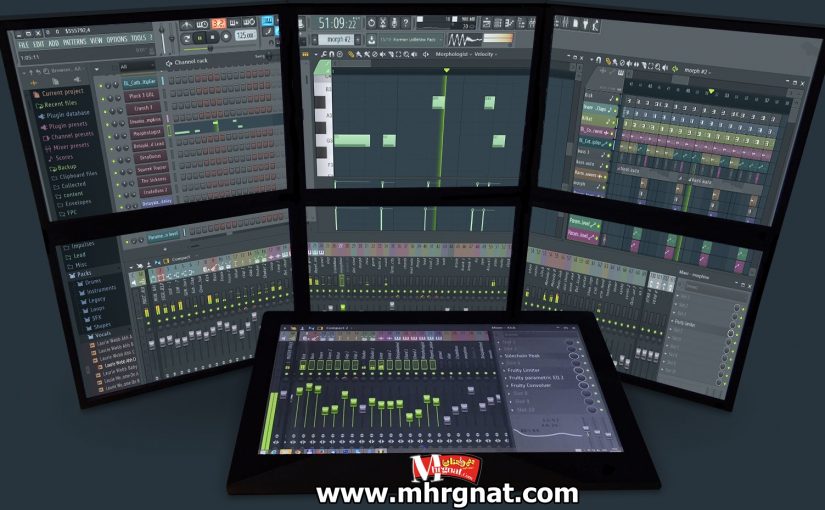The image size is (825, 510).
Task: Open the FILE menu
Action: [x=23, y=45]
